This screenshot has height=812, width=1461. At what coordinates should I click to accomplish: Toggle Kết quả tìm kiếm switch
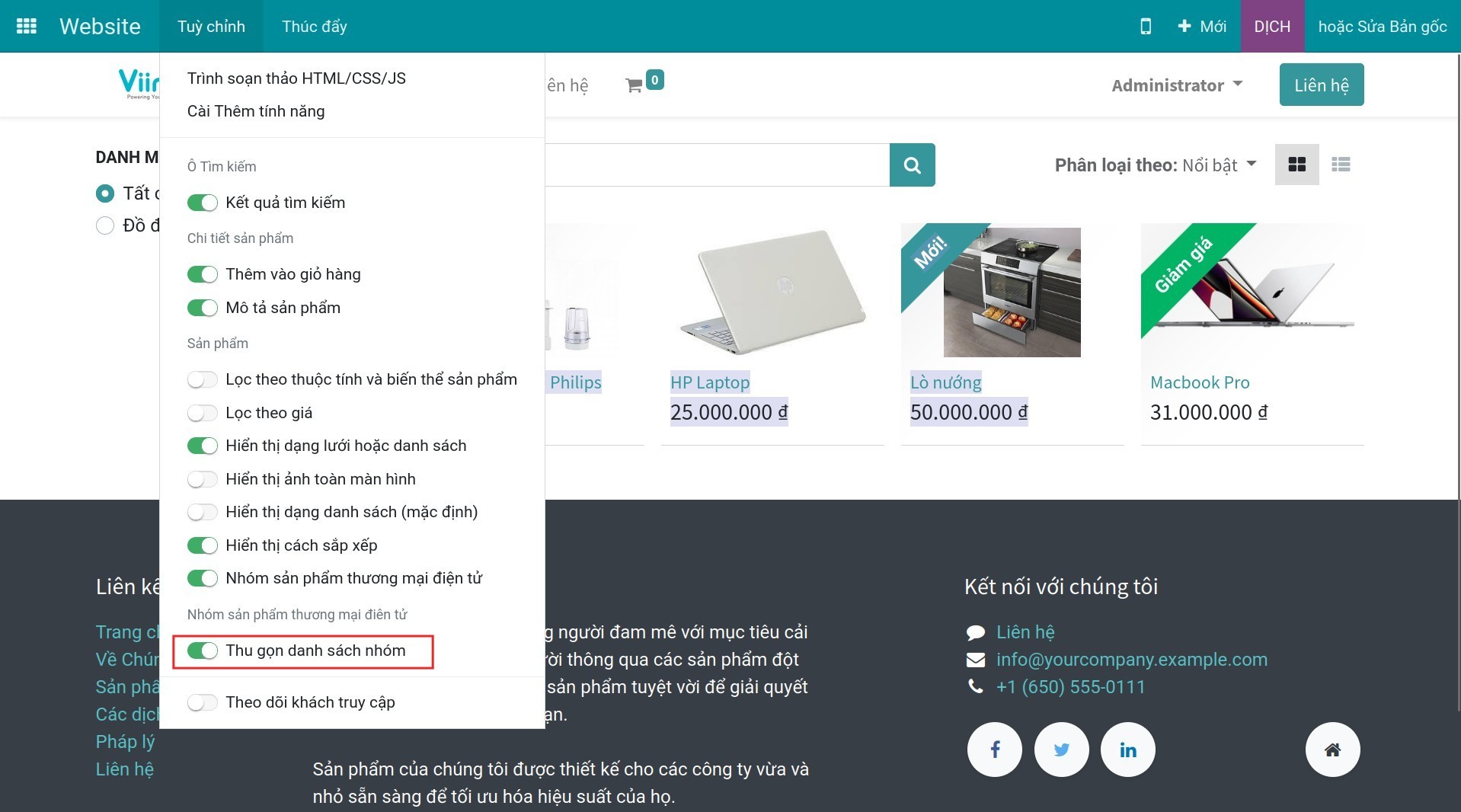click(203, 203)
